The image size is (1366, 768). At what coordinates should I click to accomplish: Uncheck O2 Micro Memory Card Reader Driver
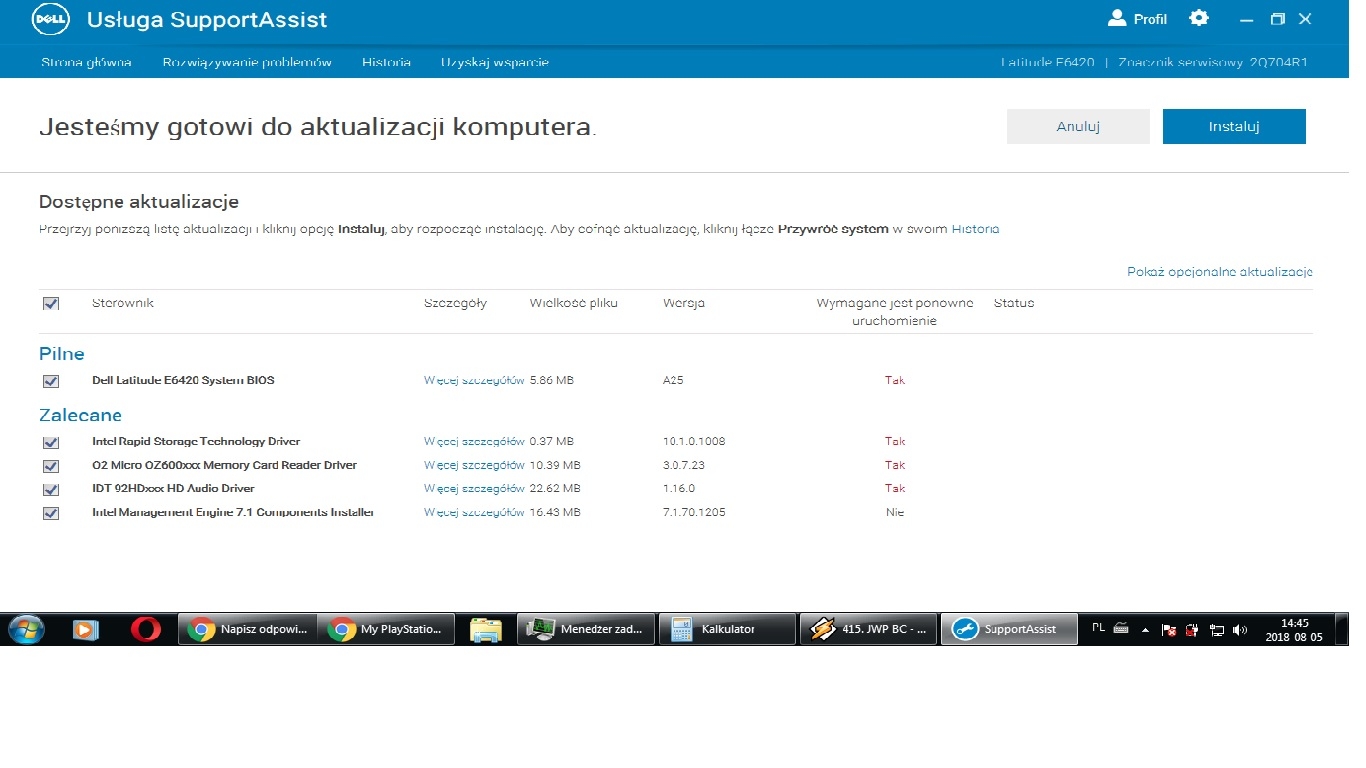51,466
